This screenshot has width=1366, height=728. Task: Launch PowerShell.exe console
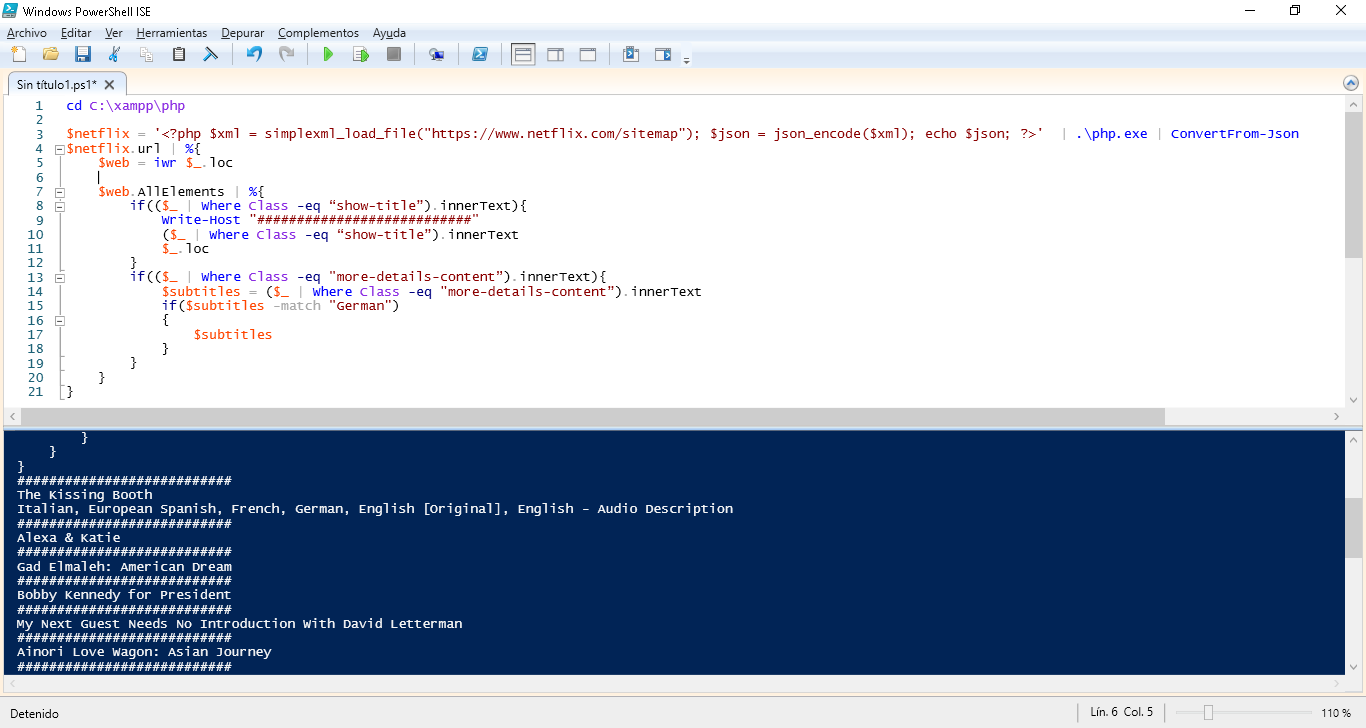point(480,54)
